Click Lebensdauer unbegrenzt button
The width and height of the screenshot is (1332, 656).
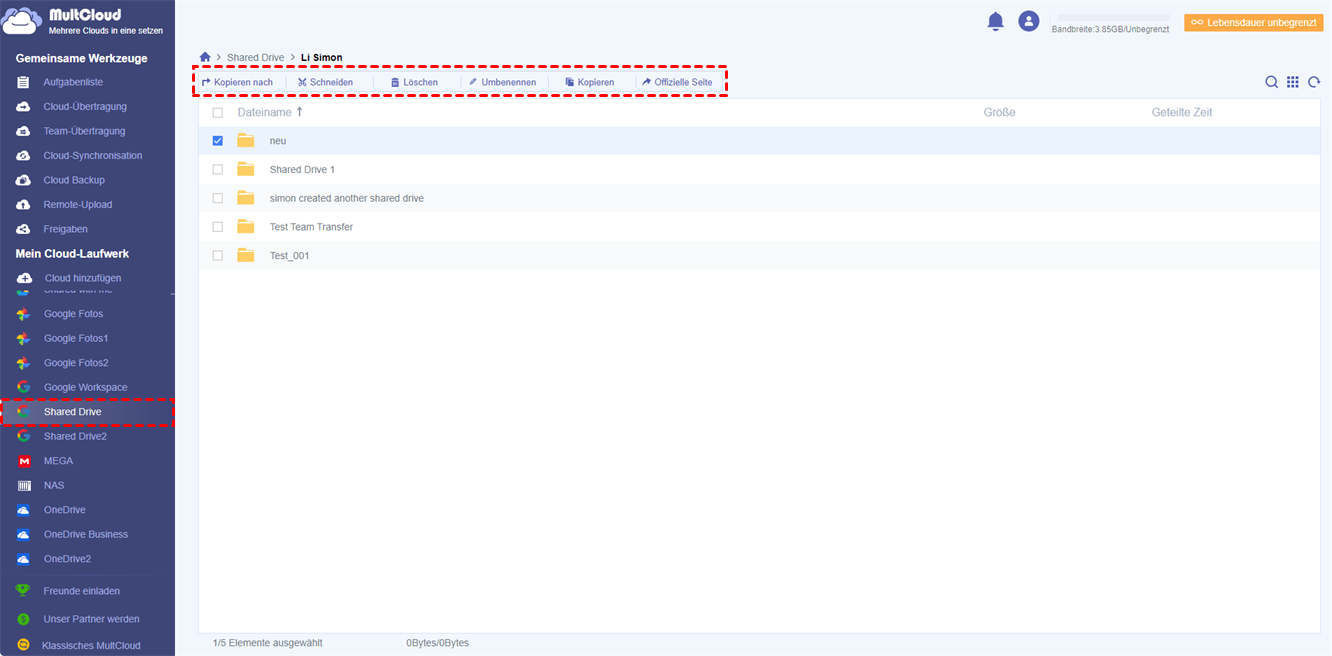pos(1254,22)
